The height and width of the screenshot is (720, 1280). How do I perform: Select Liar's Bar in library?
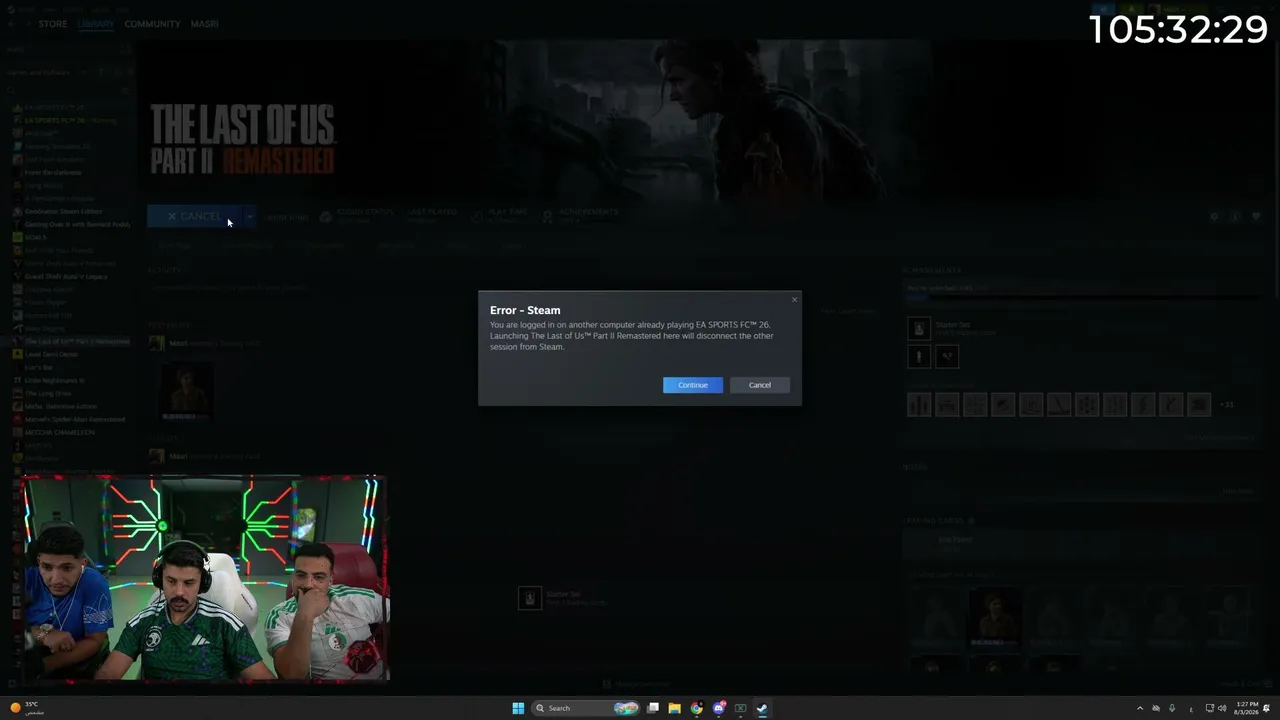[x=70, y=367]
